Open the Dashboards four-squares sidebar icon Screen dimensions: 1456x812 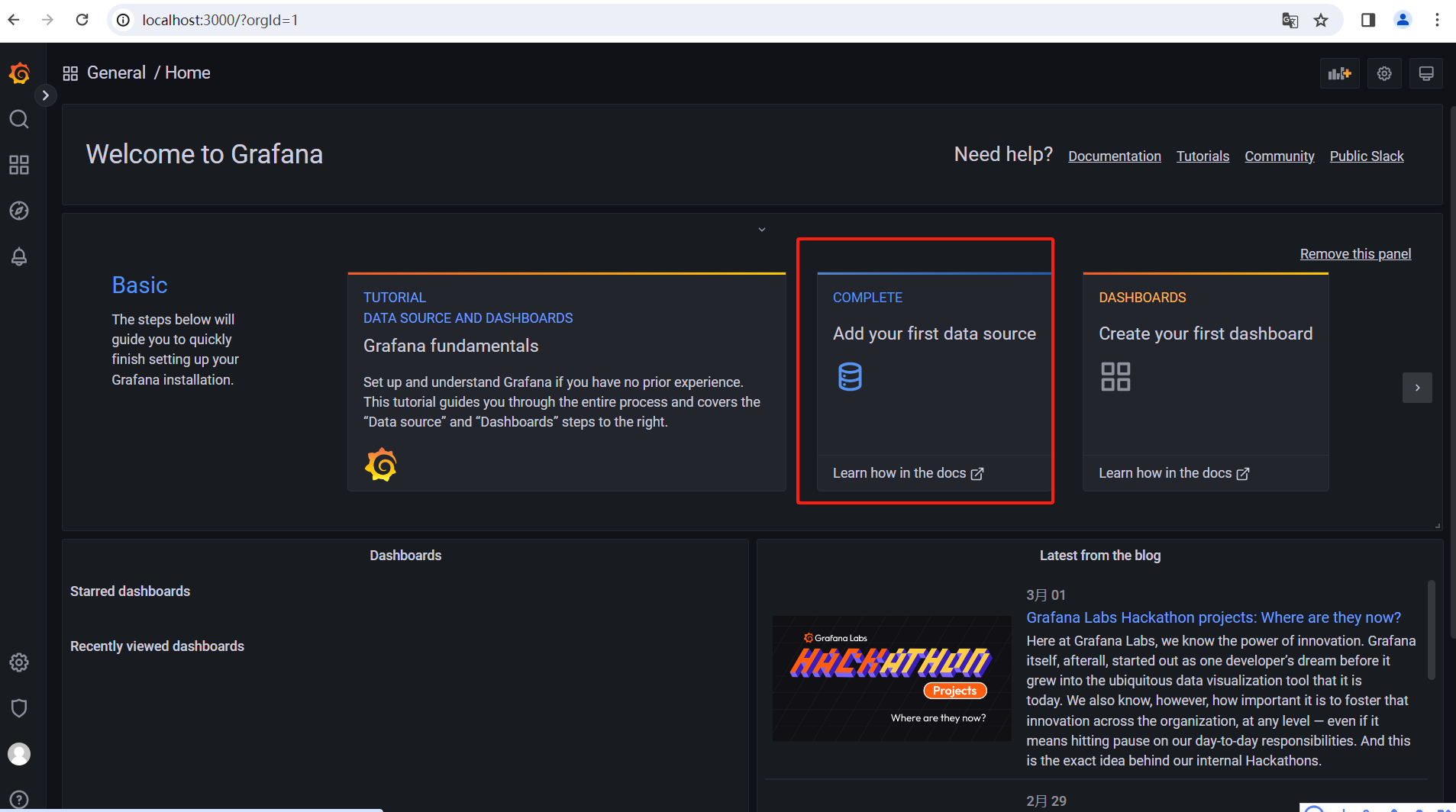(x=19, y=165)
